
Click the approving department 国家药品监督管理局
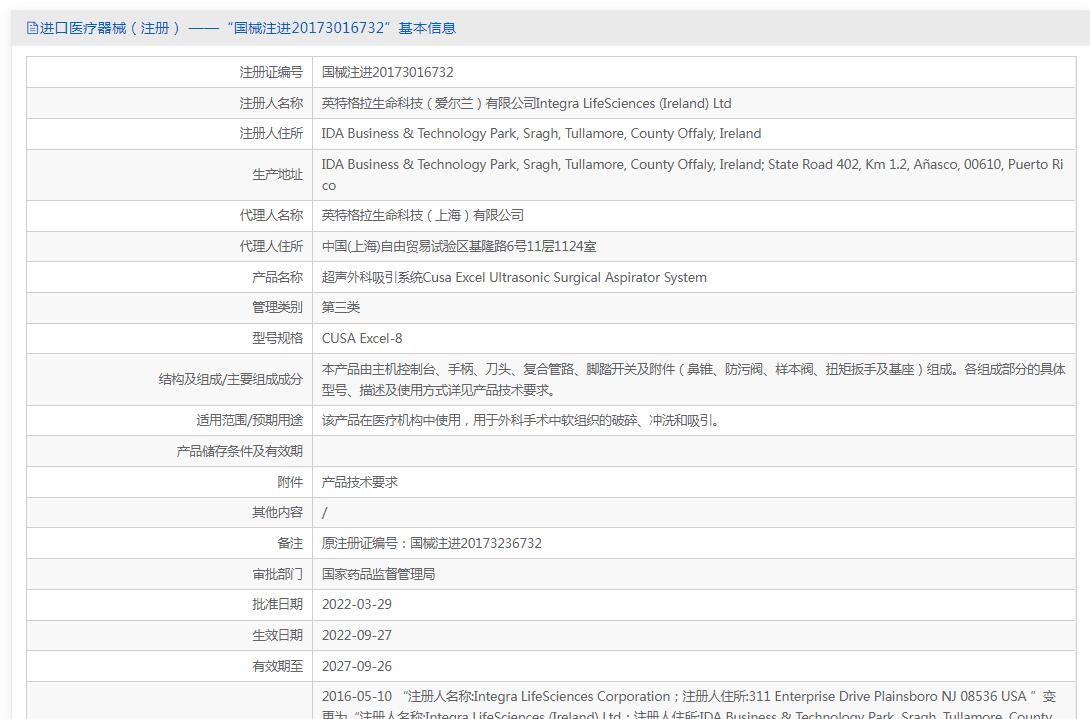(378, 574)
